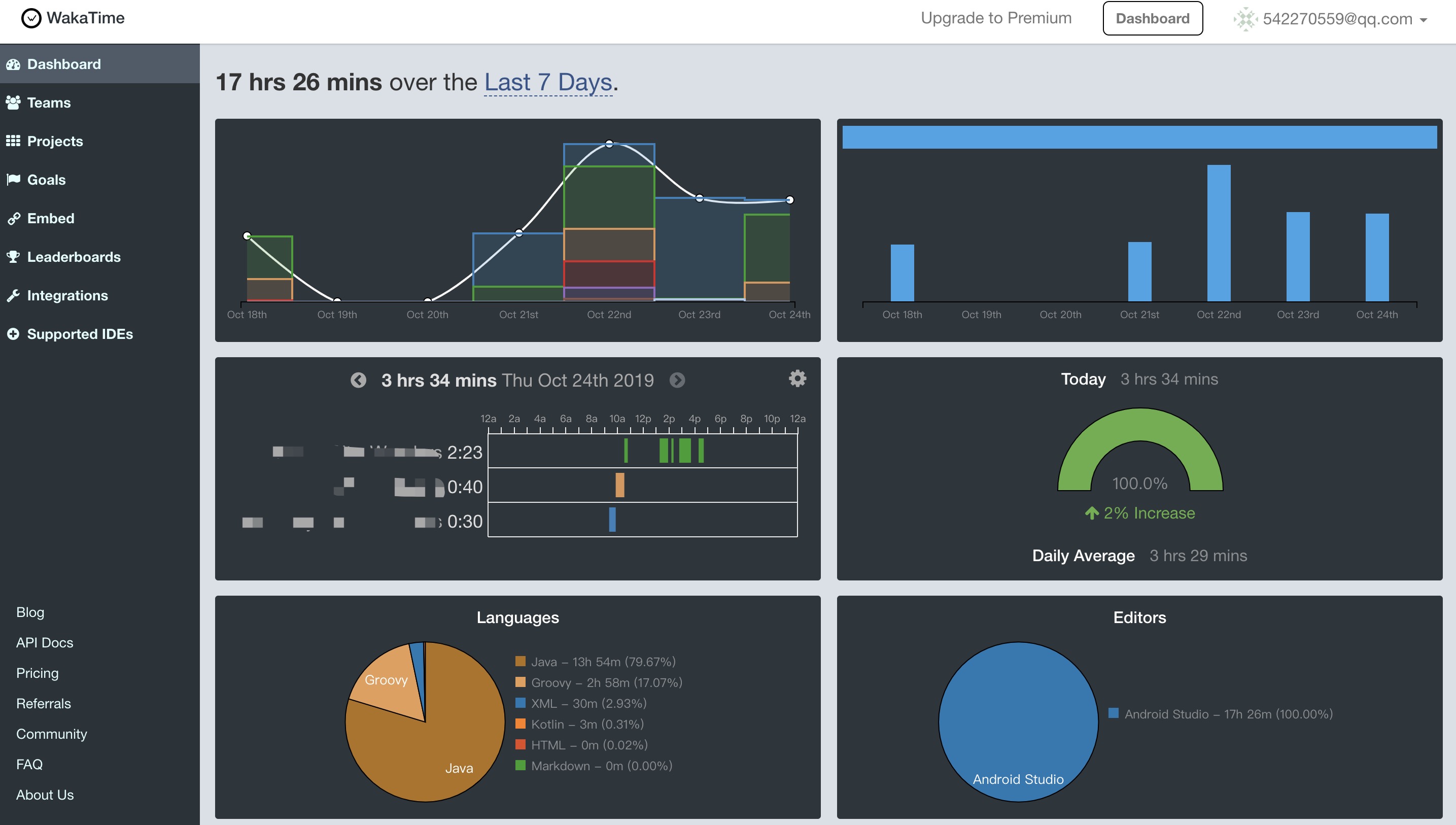Click 'Groovy – 2h 58m (17.07%)' legend text

pos(607,682)
